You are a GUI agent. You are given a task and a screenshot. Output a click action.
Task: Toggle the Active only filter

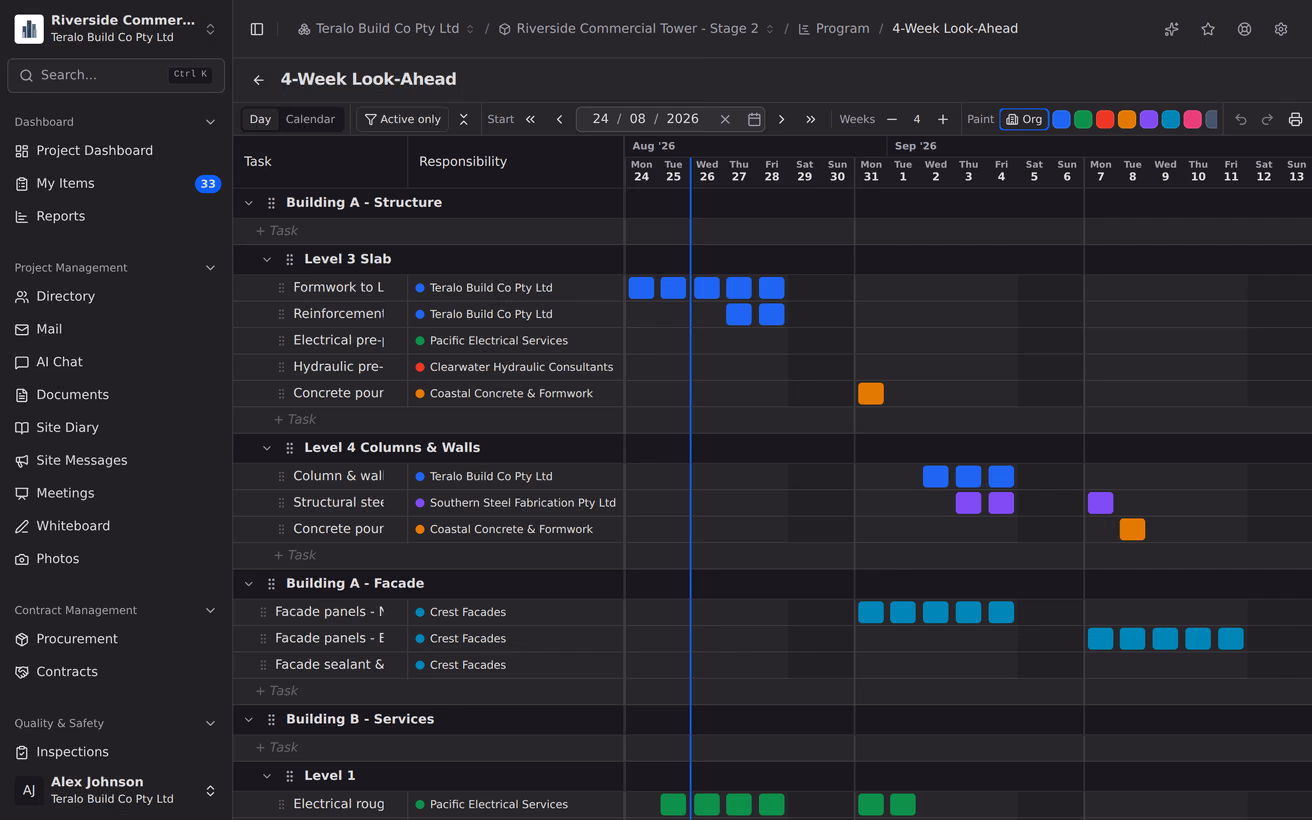[403, 119]
